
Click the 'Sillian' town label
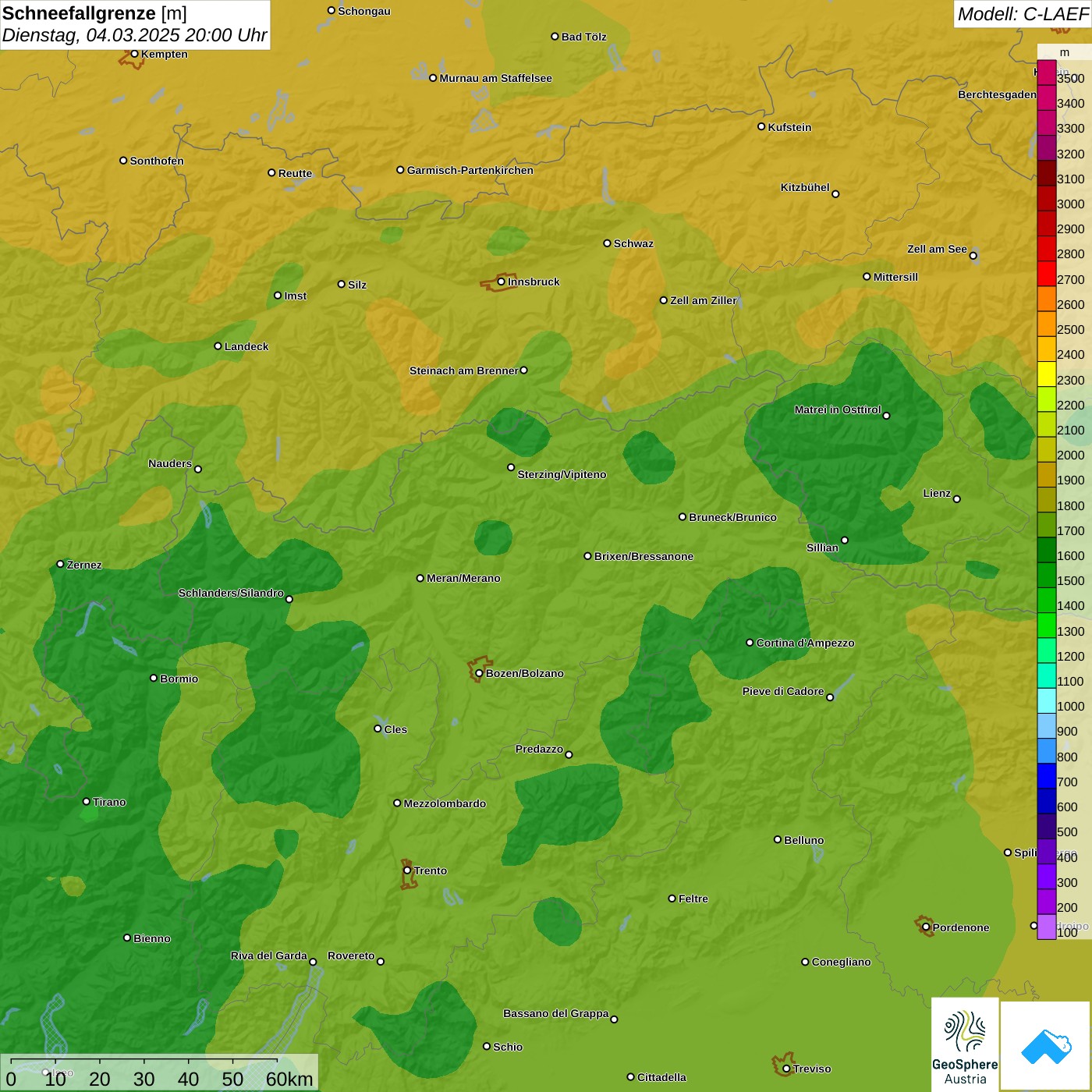(822, 548)
